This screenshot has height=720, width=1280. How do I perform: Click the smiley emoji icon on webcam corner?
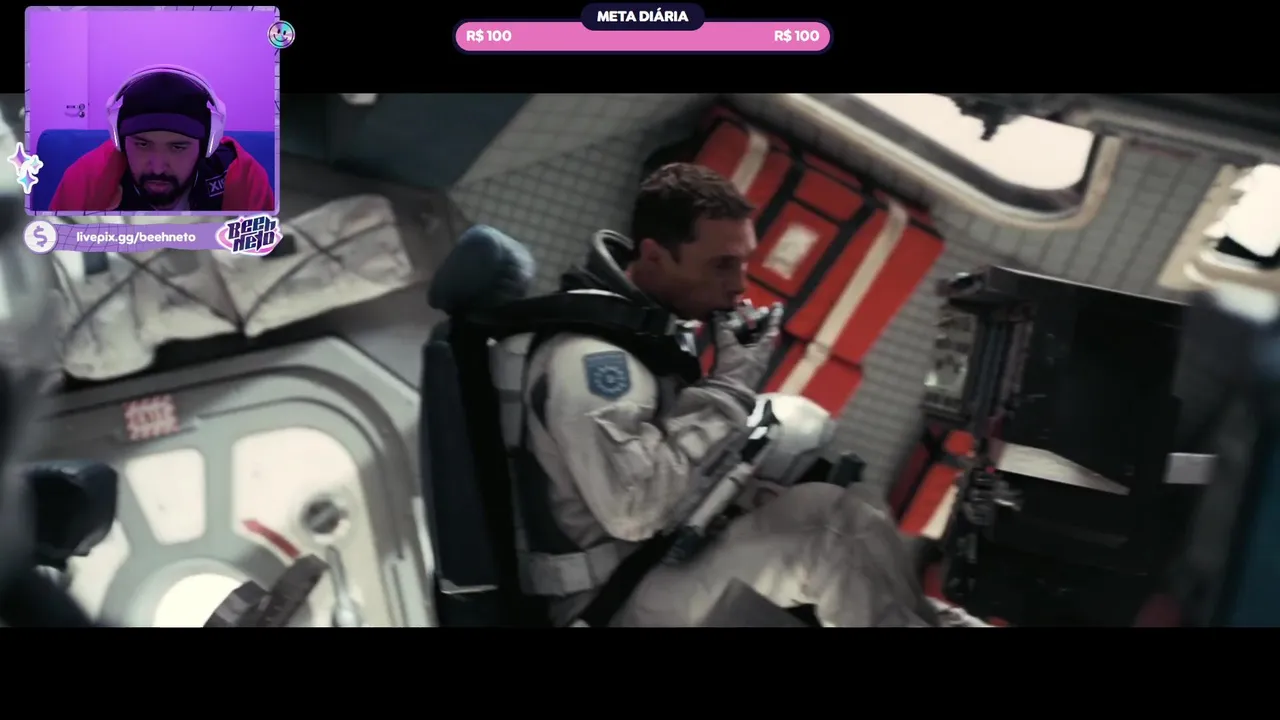tap(281, 35)
